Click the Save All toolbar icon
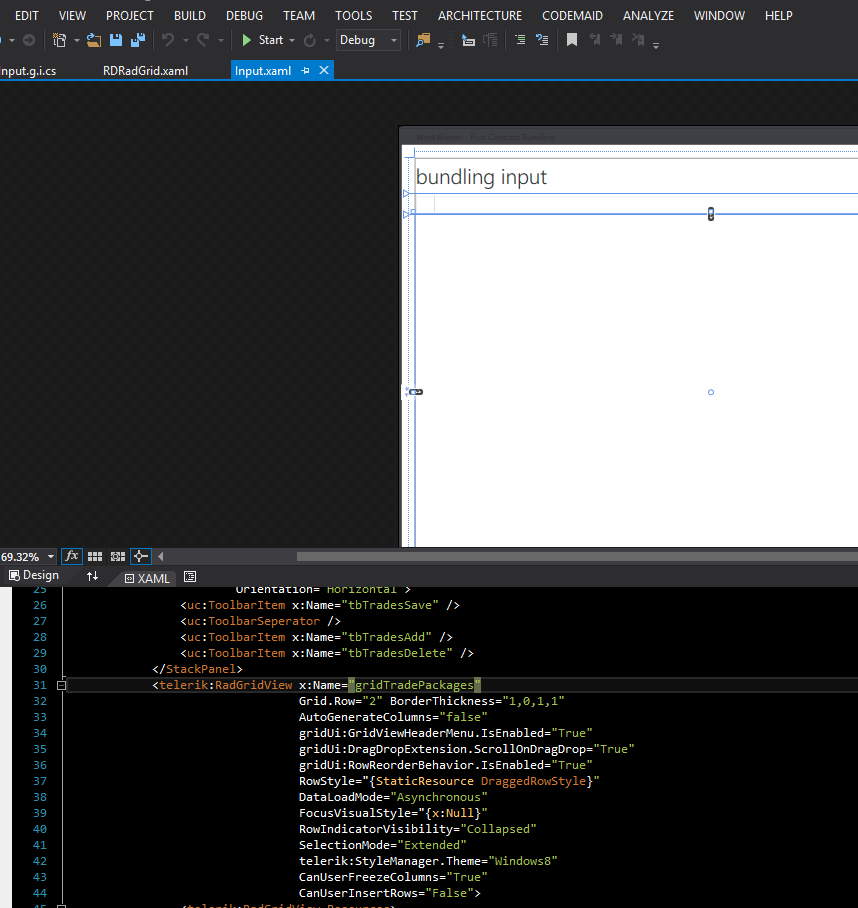Screen dimensions: 858x908 137,40
